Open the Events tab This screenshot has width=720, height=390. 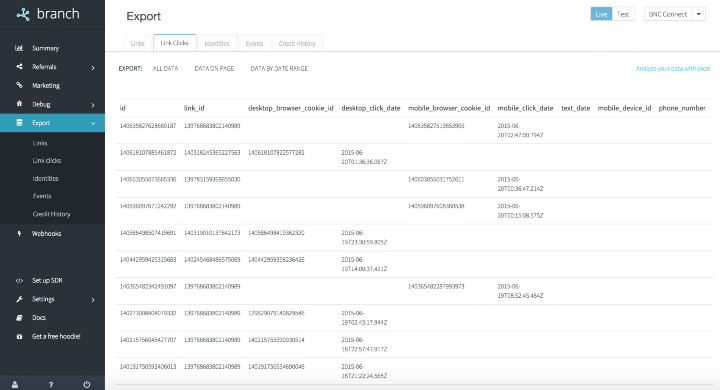tap(254, 43)
